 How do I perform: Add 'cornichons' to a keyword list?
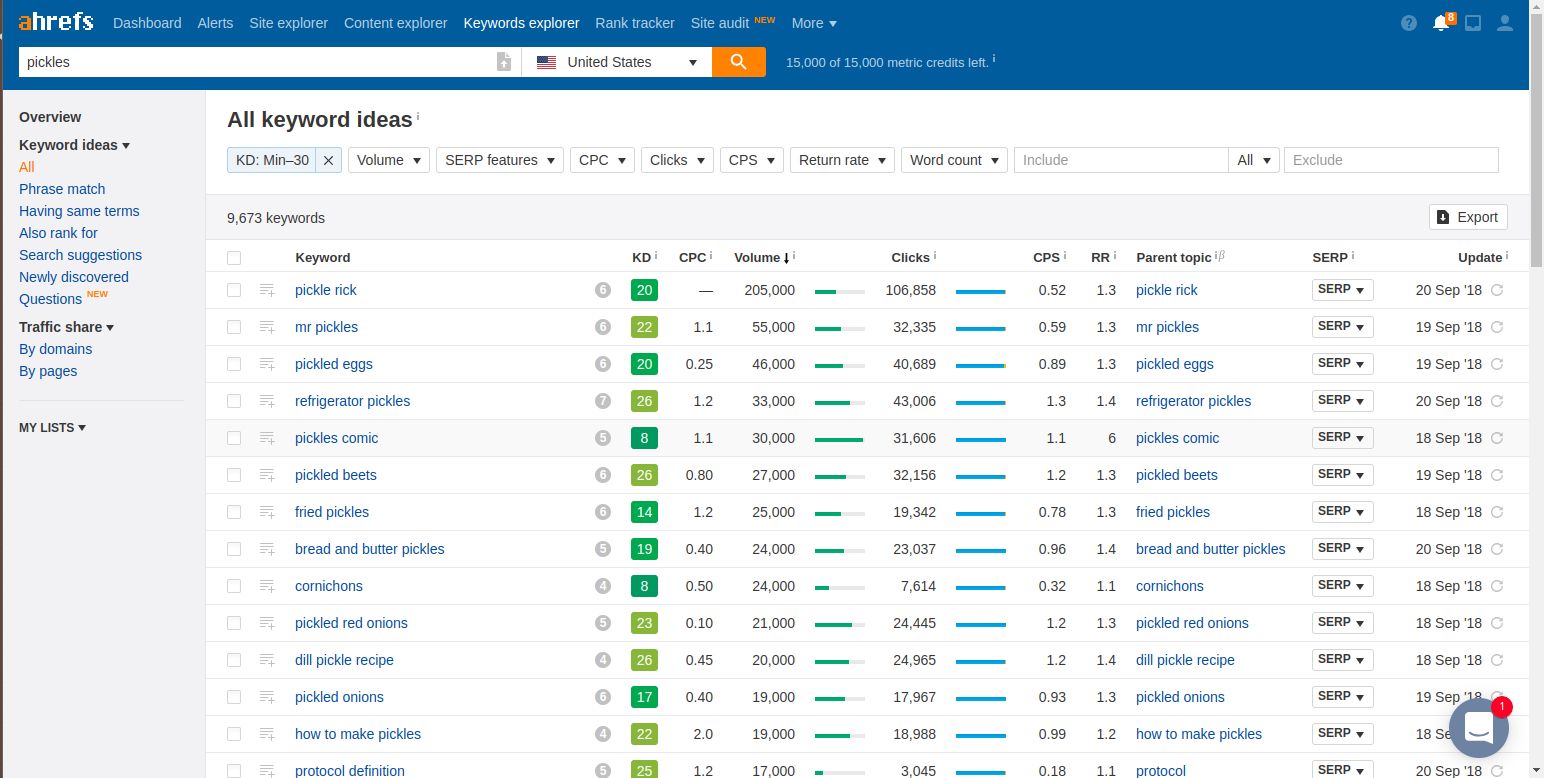pyautogui.click(x=267, y=586)
